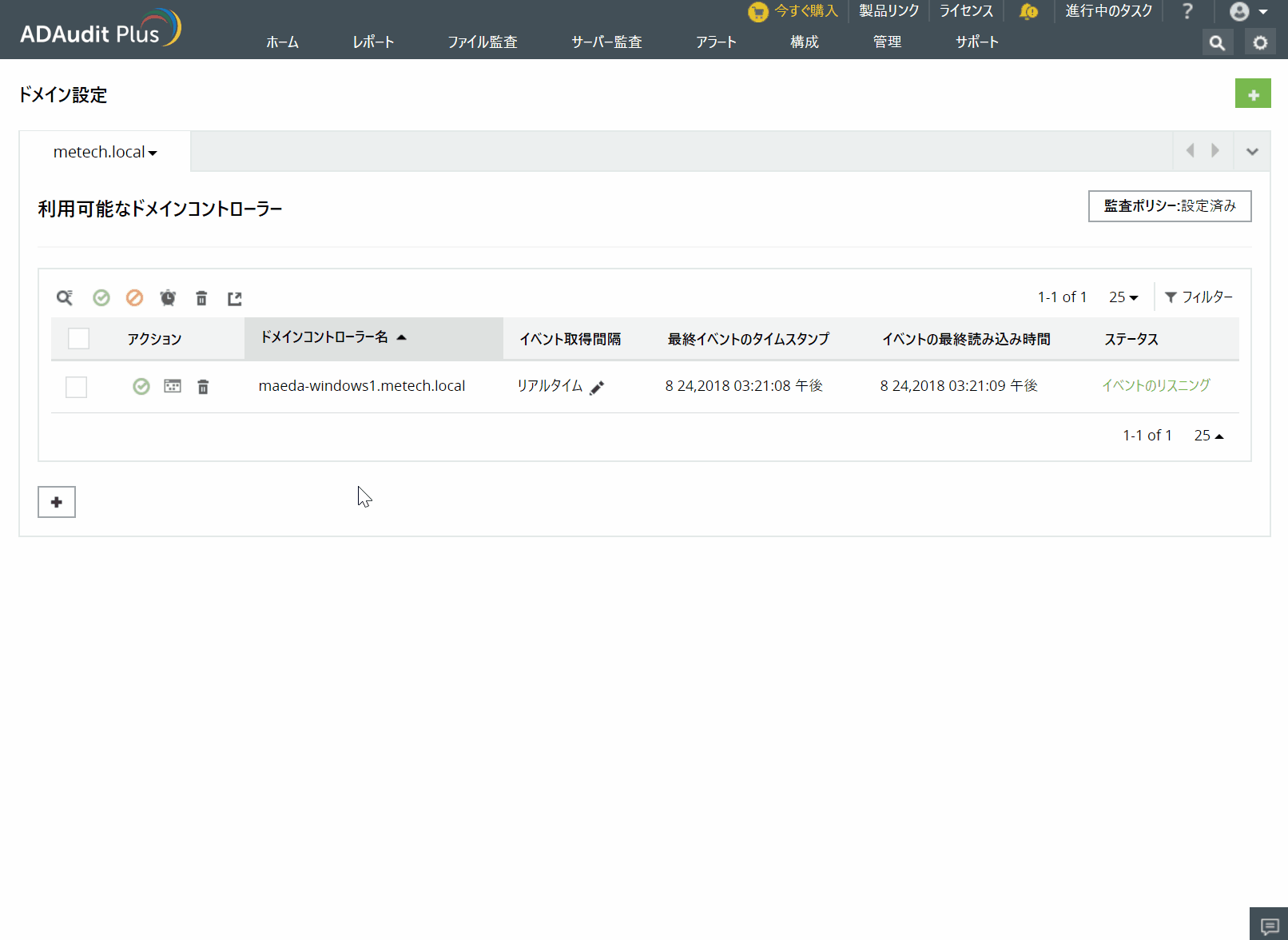Click the search magnifier icon in table toolbar
This screenshot has width=1288, height=940.
(65, 298)
